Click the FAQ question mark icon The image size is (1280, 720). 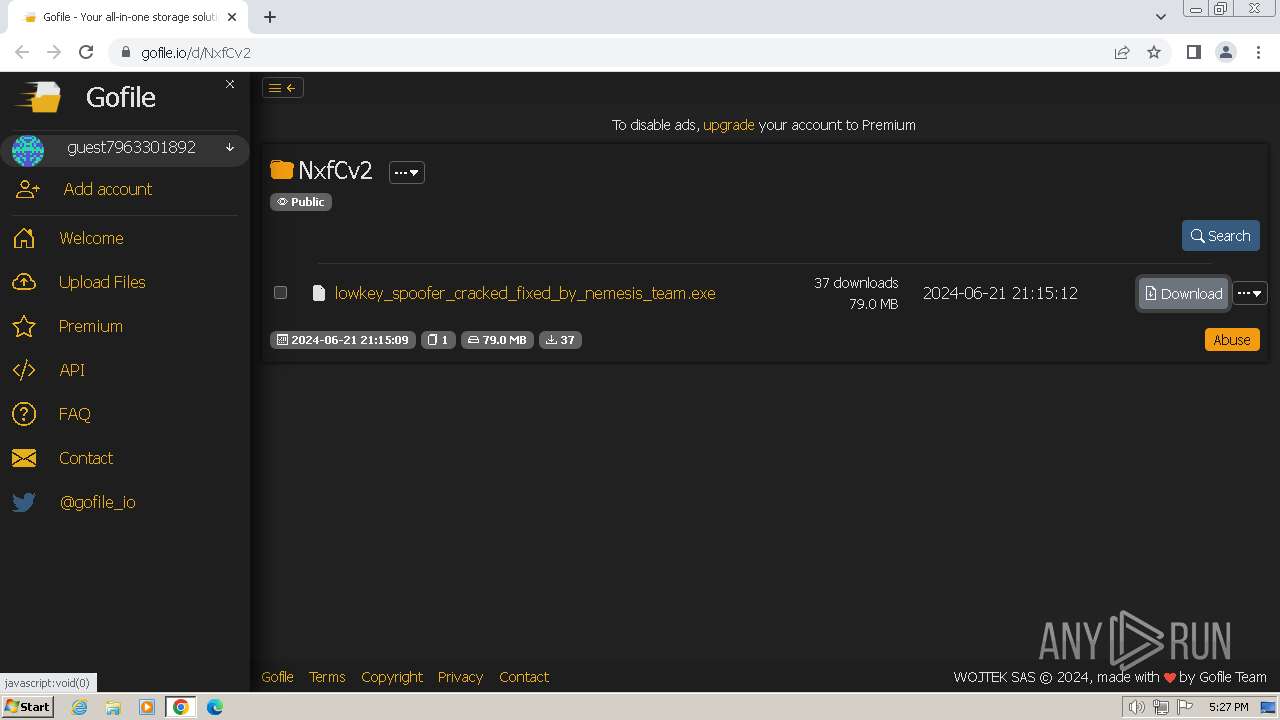pos(24,414)
